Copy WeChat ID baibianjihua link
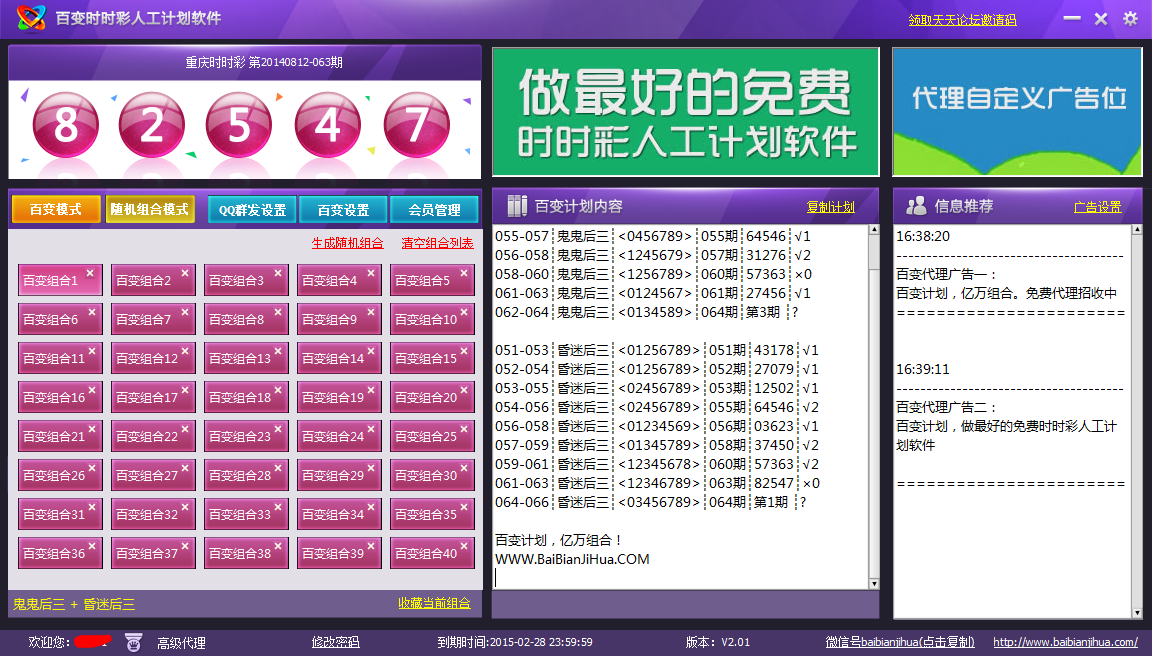 (x=900, y=642)
